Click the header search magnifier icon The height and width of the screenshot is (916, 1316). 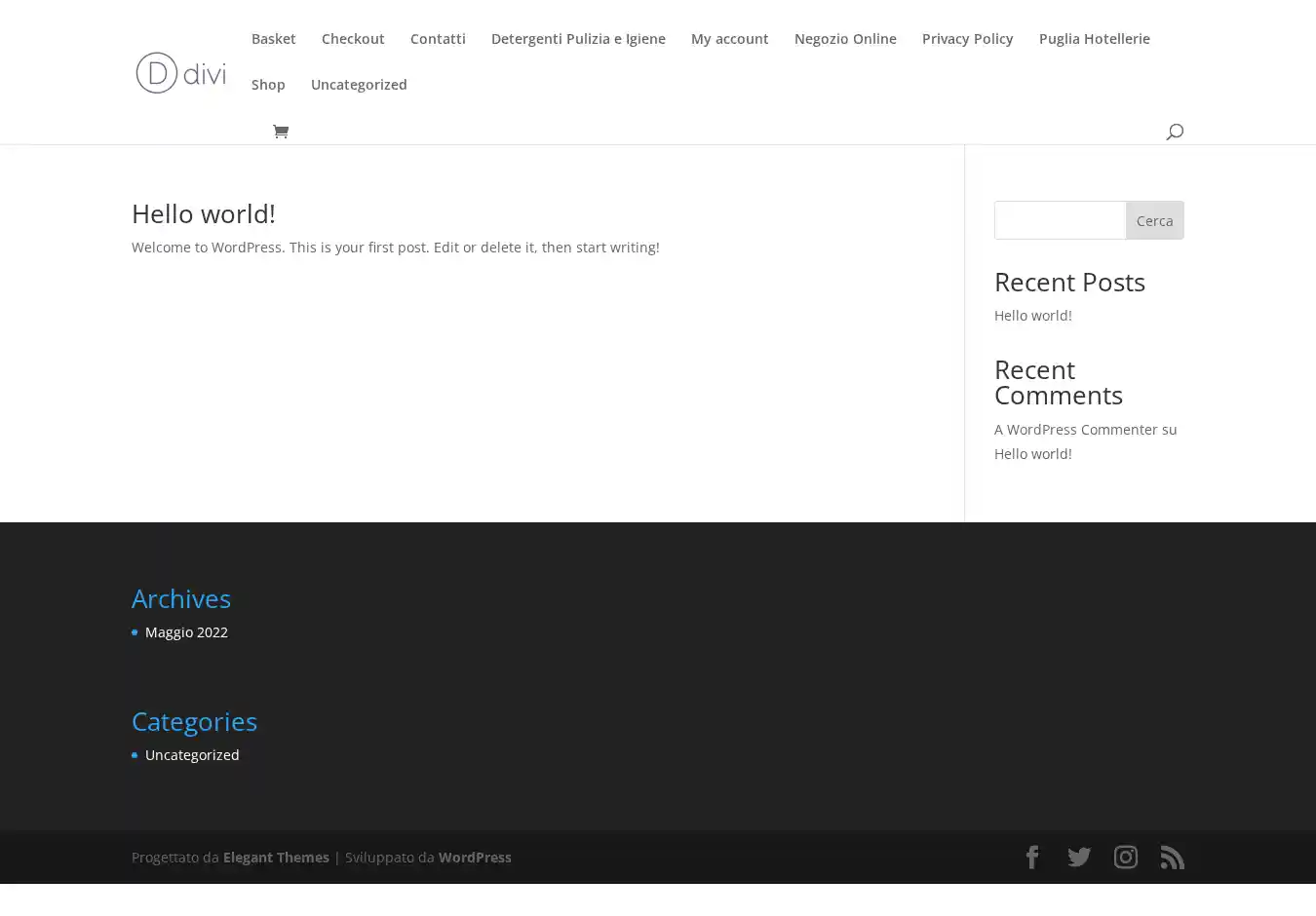[x=1174, y=132]
